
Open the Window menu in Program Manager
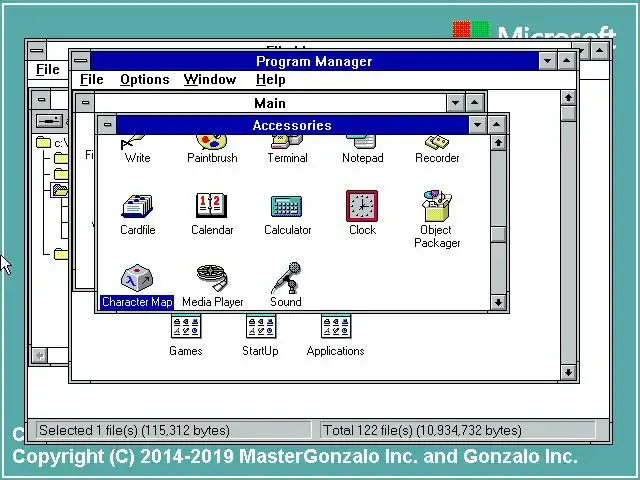point(210,80)
